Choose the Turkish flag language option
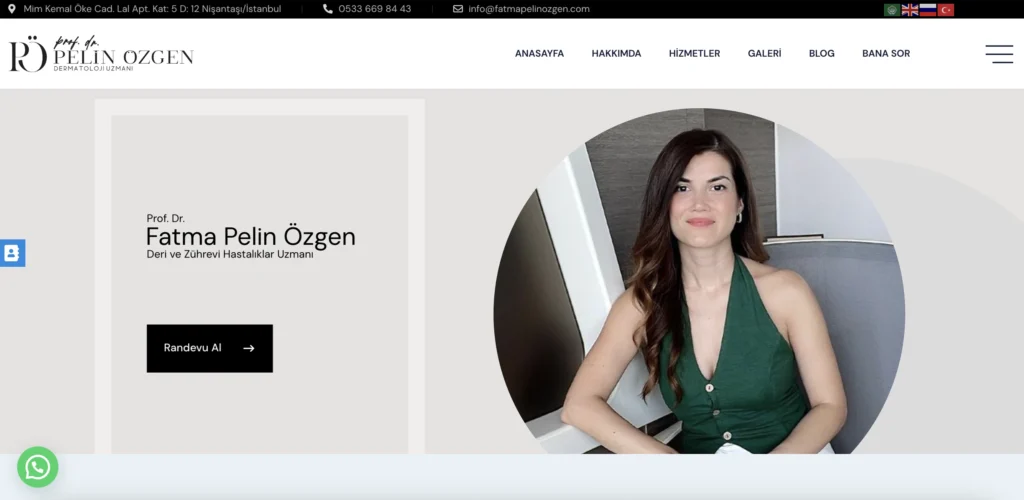1024x500 pixels. (x=946, y=10)
